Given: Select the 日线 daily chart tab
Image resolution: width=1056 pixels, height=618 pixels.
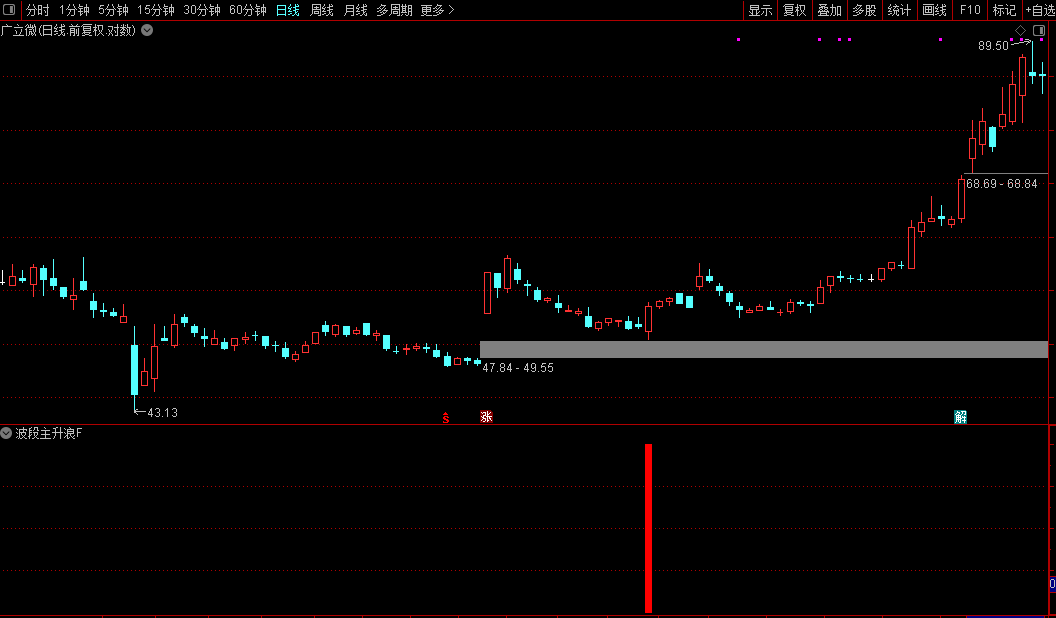Looking at the screenshot, I should (288, 10).
